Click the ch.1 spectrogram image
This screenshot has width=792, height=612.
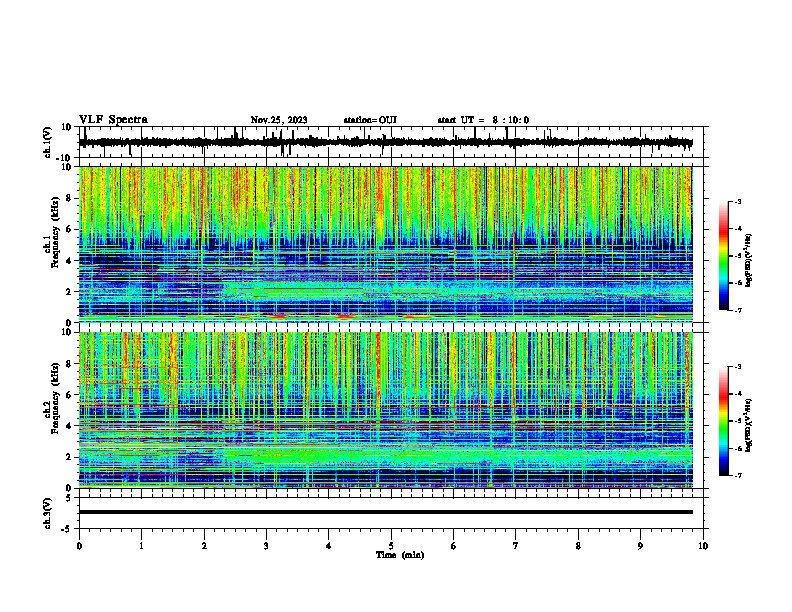pos(385,244)
